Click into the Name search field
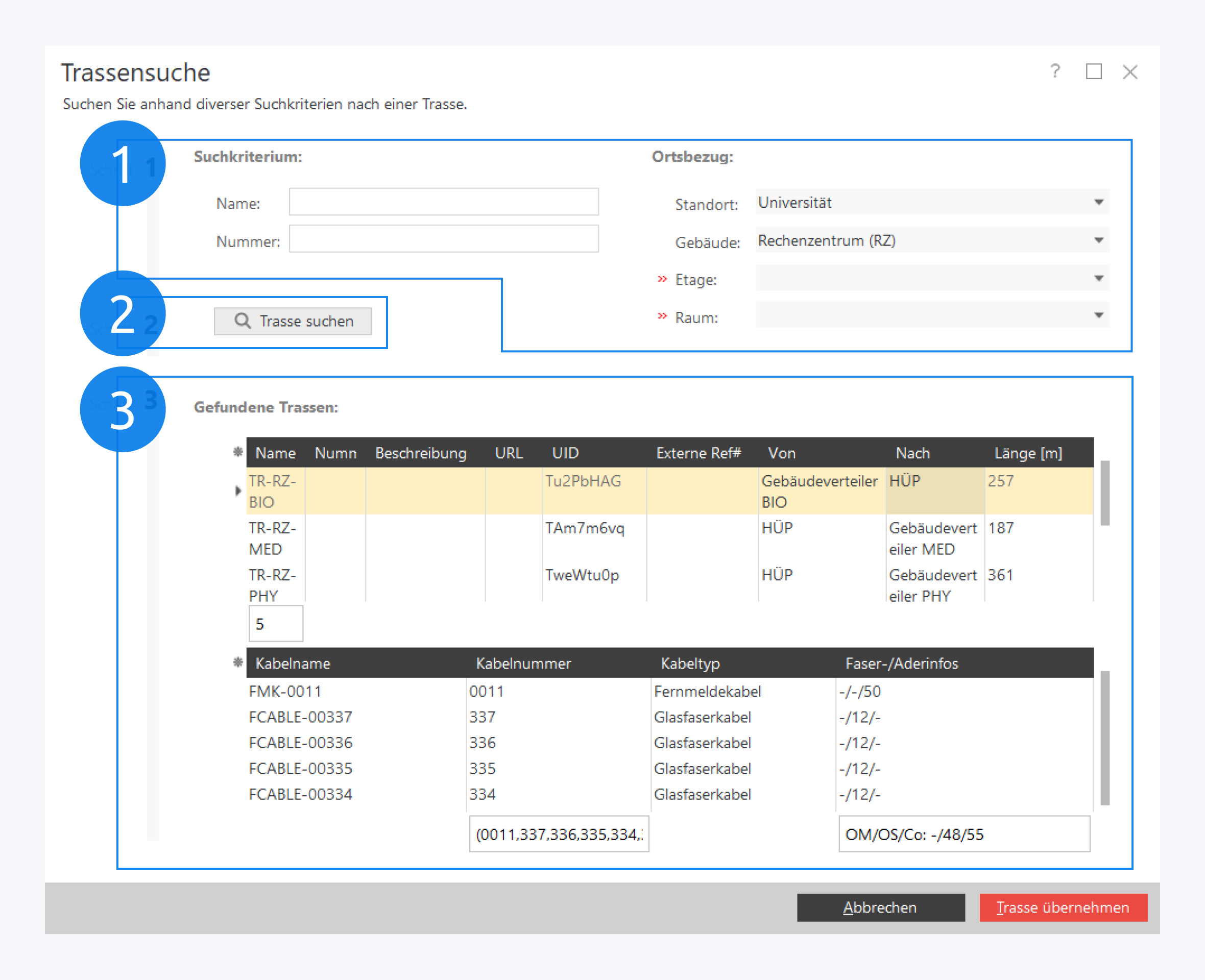Image resolution: width=1205 pixels, height=980 pixels. (443, 202)
